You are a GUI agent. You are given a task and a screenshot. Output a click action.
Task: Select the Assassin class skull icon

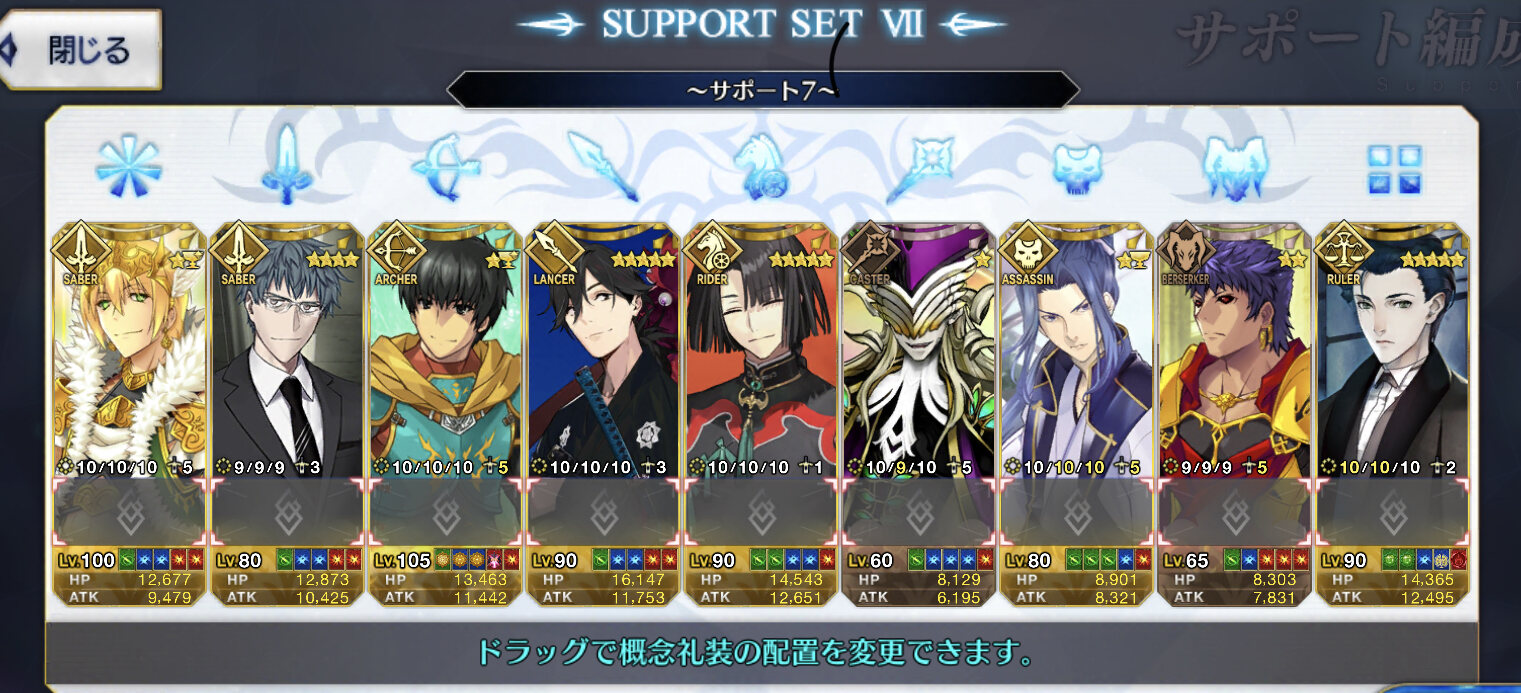point(1077,166)
